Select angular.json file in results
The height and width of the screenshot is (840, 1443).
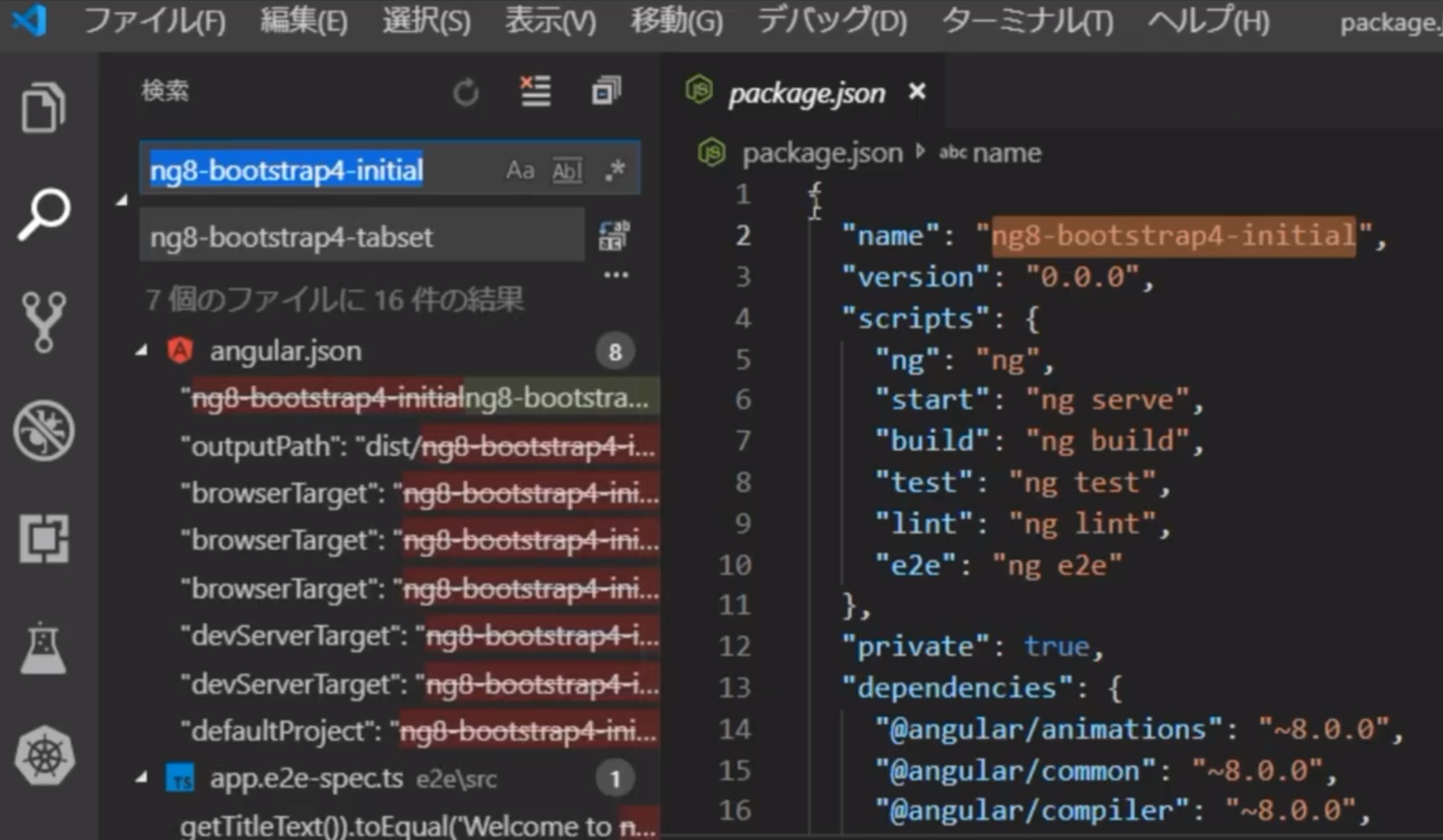click(x=285, y=350)
